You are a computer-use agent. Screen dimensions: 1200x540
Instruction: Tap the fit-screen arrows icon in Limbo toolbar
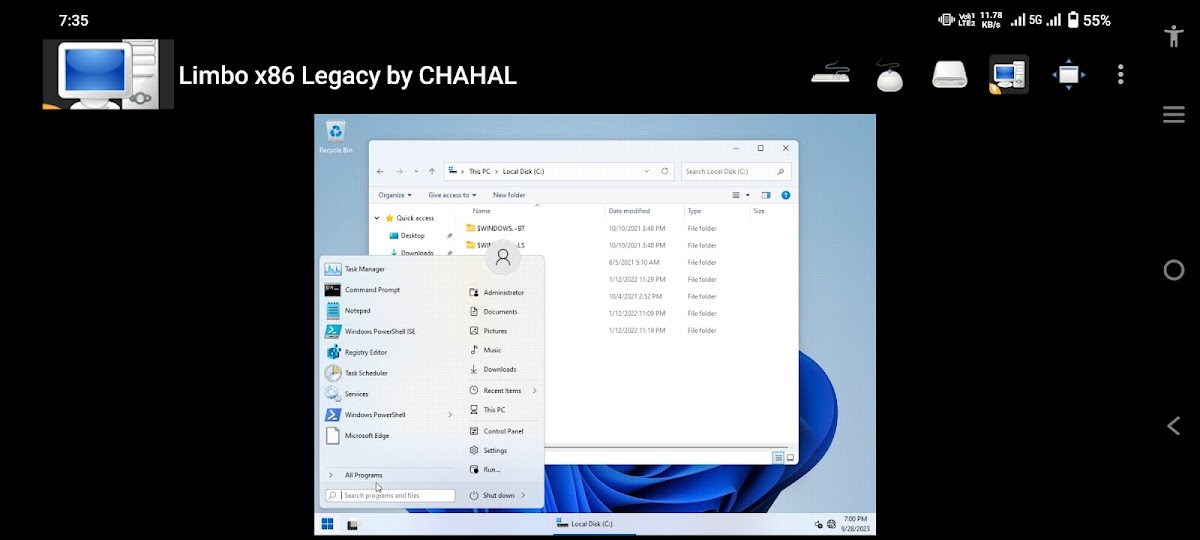1068,75
